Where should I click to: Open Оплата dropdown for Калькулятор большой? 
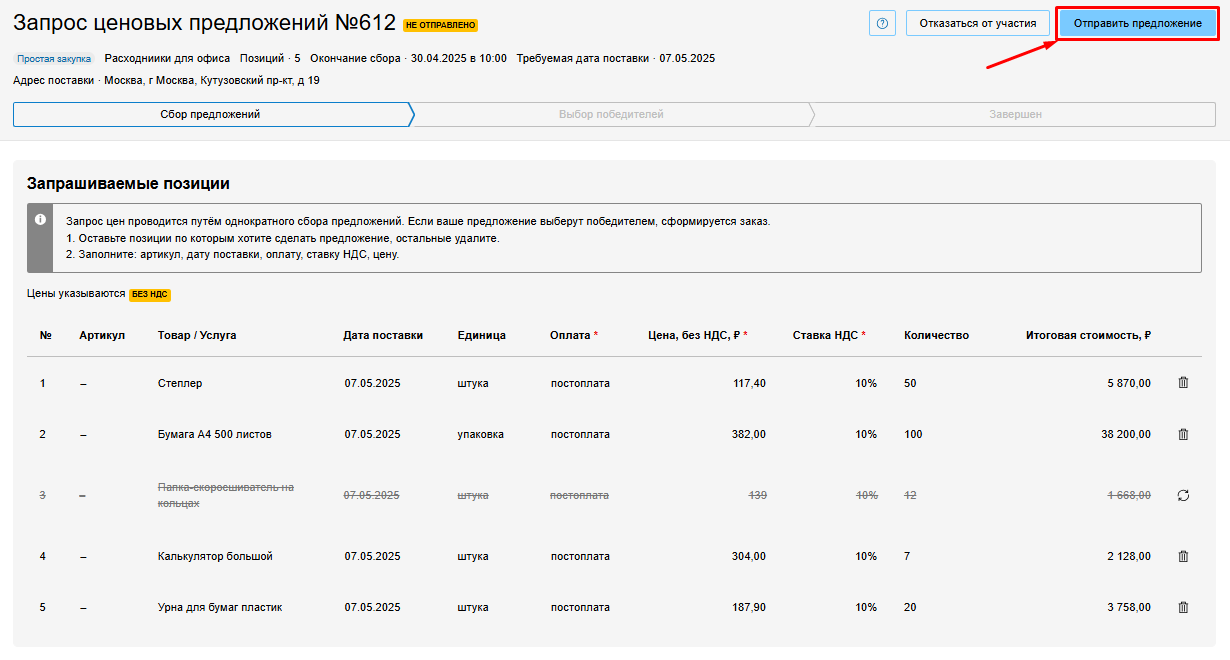click(580, 556)
